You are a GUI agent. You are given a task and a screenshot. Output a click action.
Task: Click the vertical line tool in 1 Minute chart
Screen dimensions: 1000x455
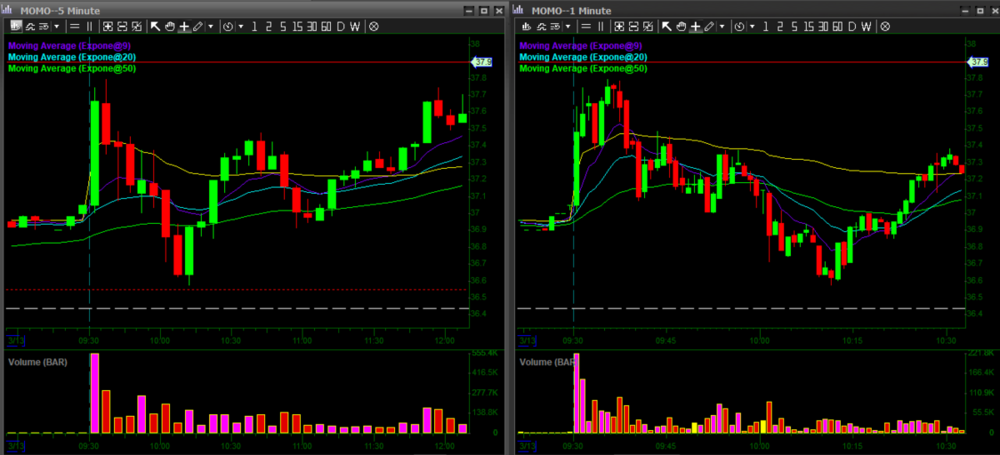click(599, 26)
